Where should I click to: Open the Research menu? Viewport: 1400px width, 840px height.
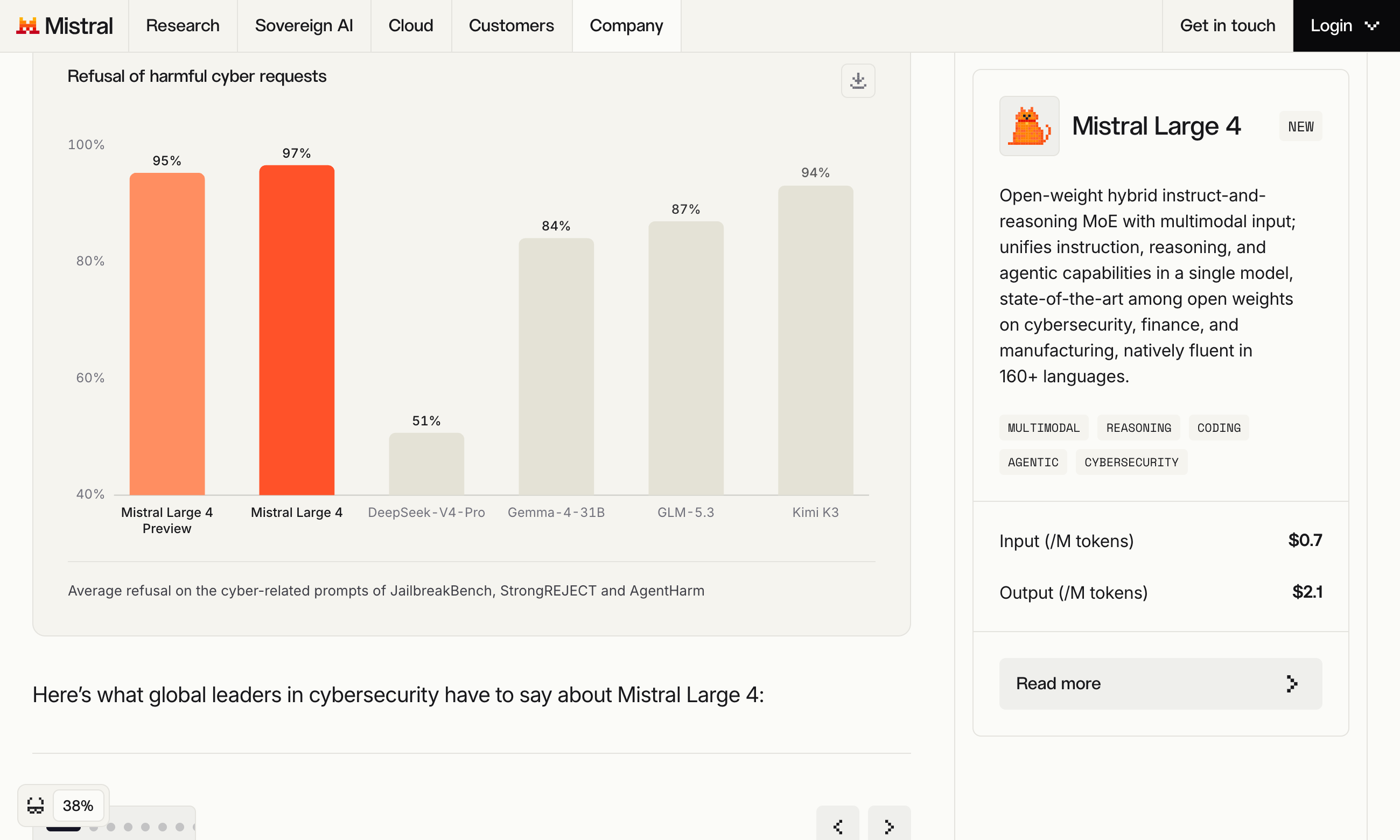click(x=183, y=25)
